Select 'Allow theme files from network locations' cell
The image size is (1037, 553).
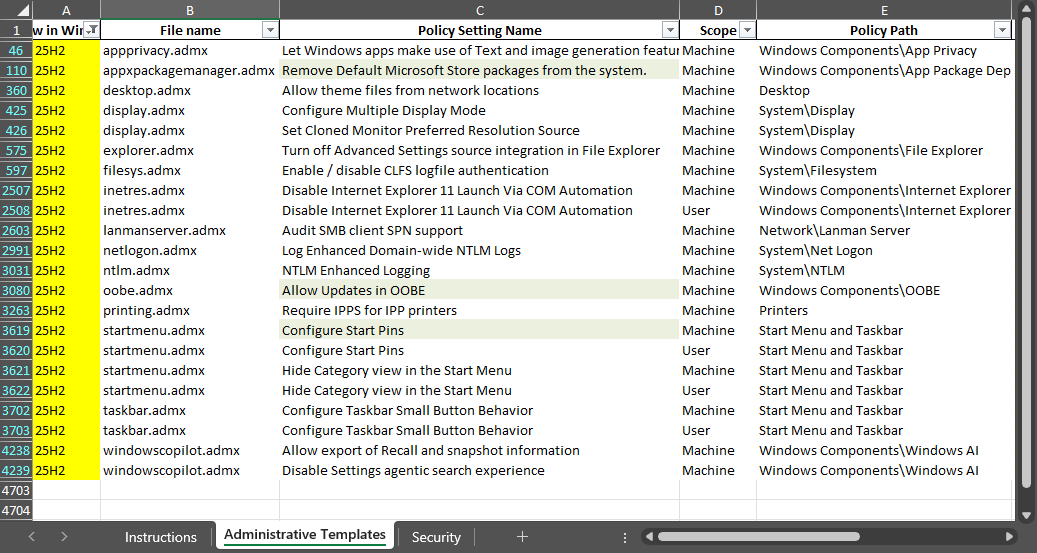(479, 91)
